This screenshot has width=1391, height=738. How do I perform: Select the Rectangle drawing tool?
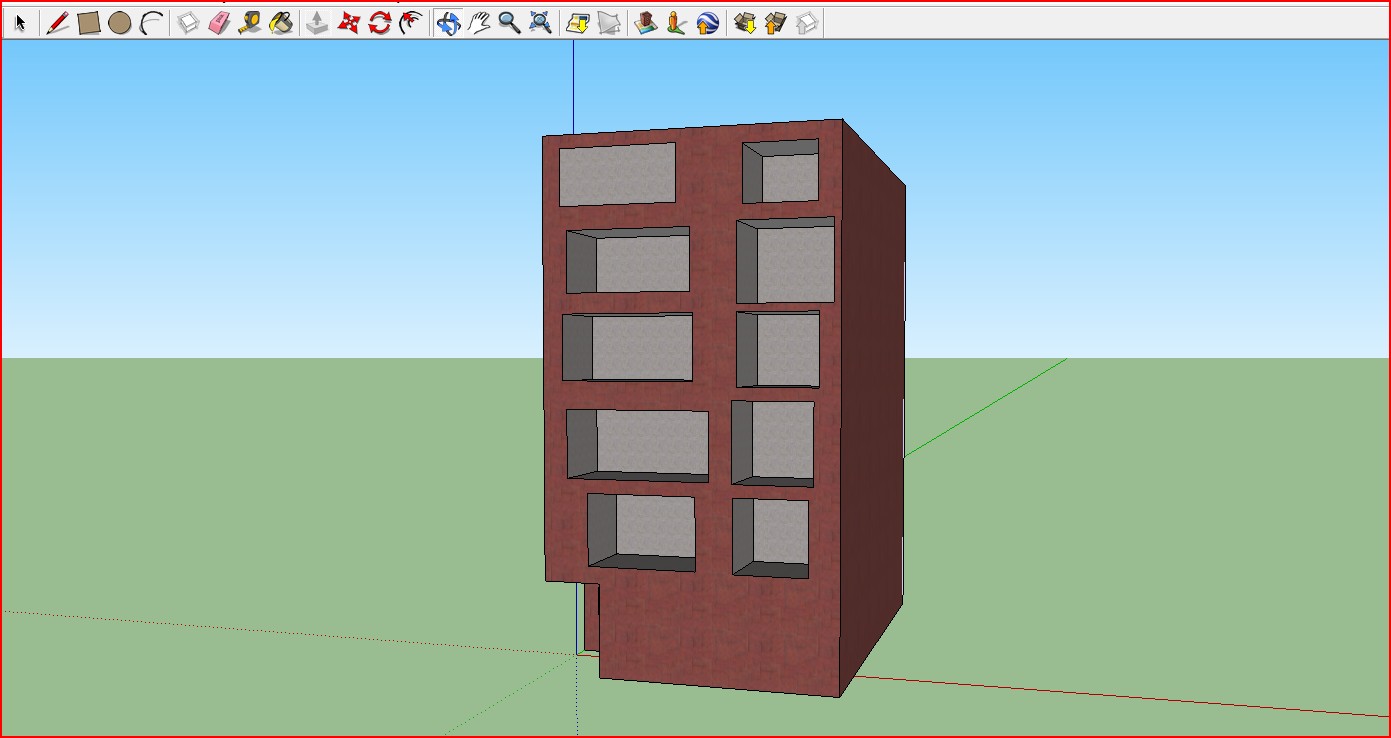pyautogui.click(x=89, y=23)
